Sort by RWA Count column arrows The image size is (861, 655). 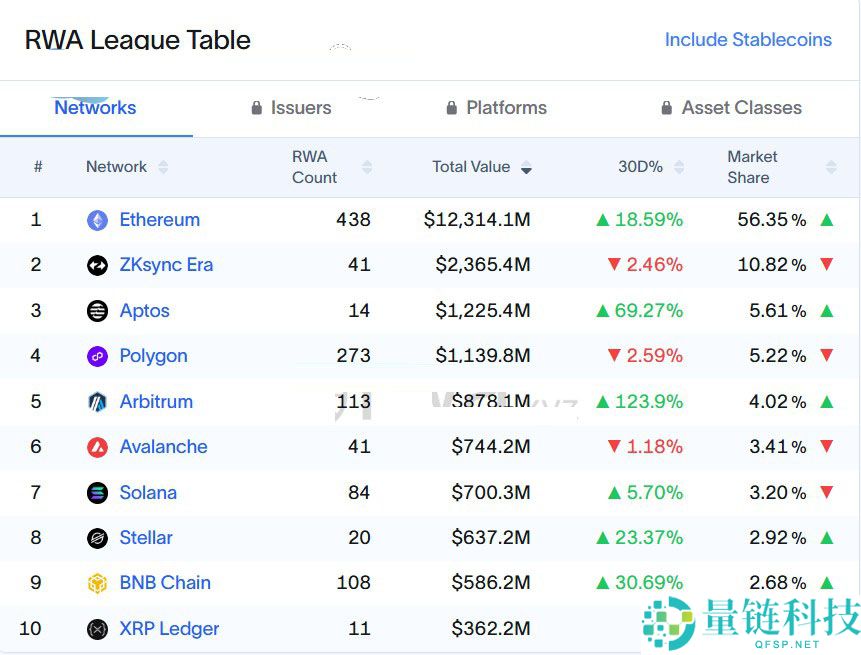[367, 167]
